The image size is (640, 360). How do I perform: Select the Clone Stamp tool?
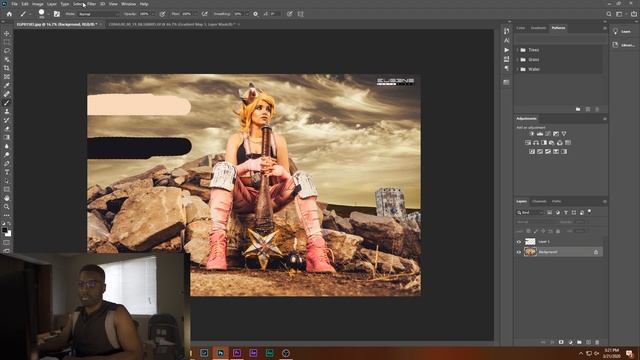point(7,111)
